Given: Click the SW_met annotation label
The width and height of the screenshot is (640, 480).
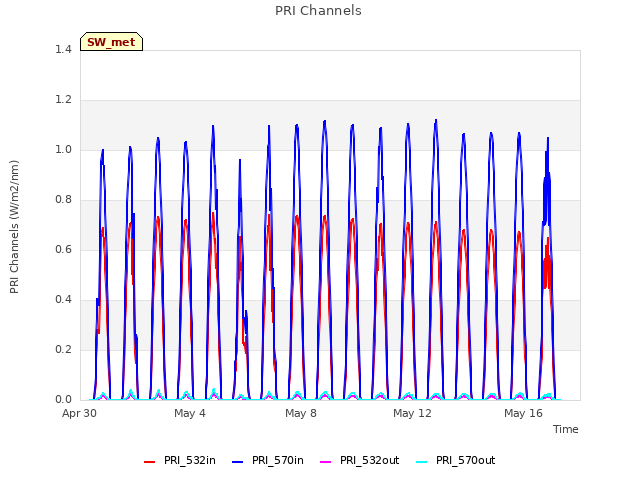Looking at the screenshot, I should [111, 42].
